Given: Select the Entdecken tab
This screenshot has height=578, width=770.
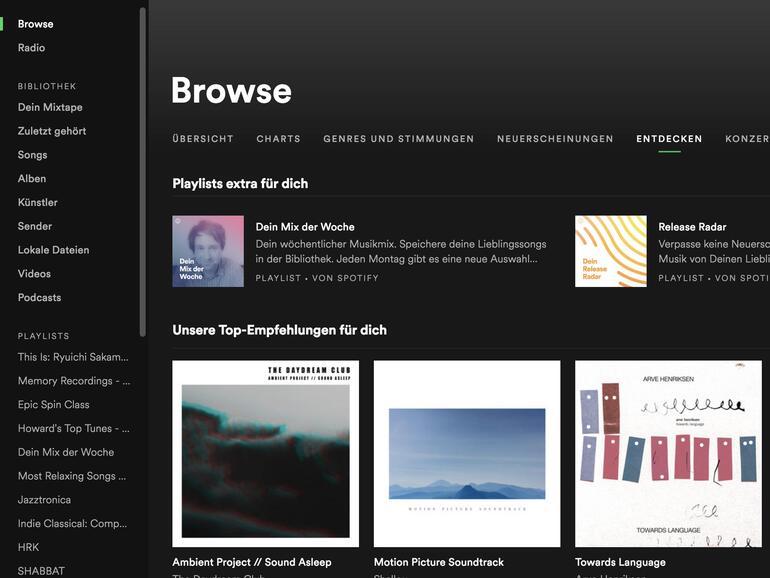Looking at the screenshot, I should [x=669, y=139].
